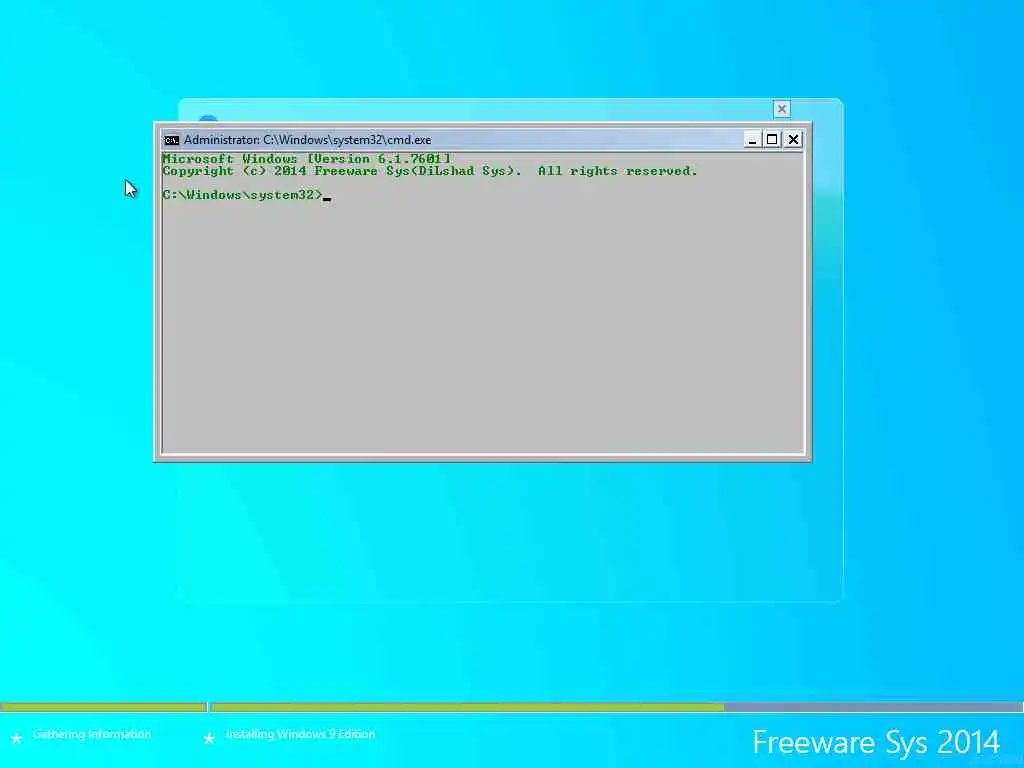The width and height of the screenshot is (1024, 768).
Task: Click the cmd prompt line C:\Windows\system32>
Action: pyautogui.click(x=242, y=195)
